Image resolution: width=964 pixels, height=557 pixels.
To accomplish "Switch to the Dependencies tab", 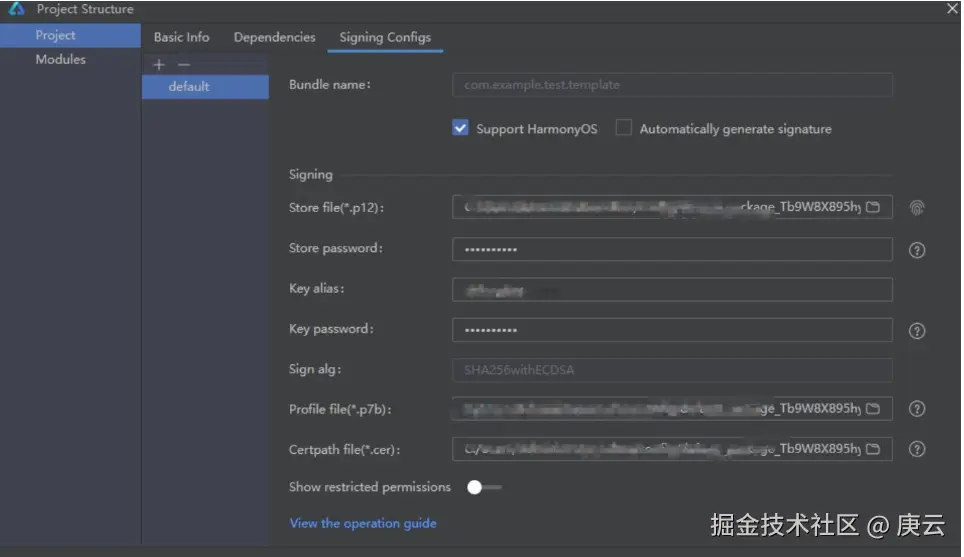I will click(x=274, y=37).
